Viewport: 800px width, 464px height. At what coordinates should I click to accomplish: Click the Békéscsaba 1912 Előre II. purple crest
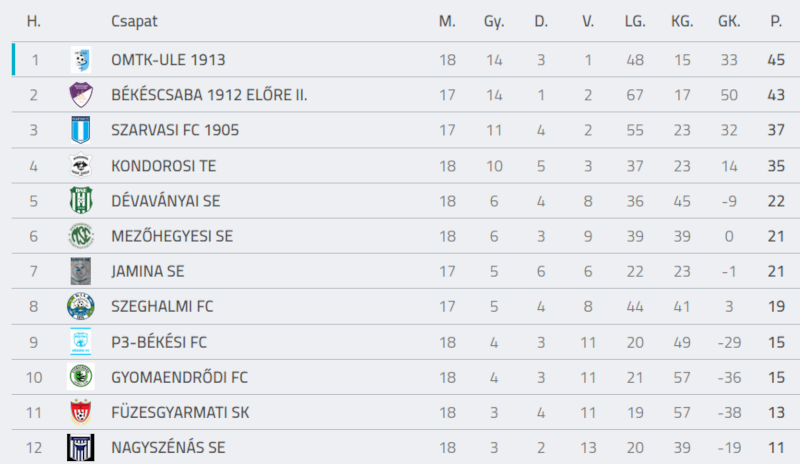[81, 95]
